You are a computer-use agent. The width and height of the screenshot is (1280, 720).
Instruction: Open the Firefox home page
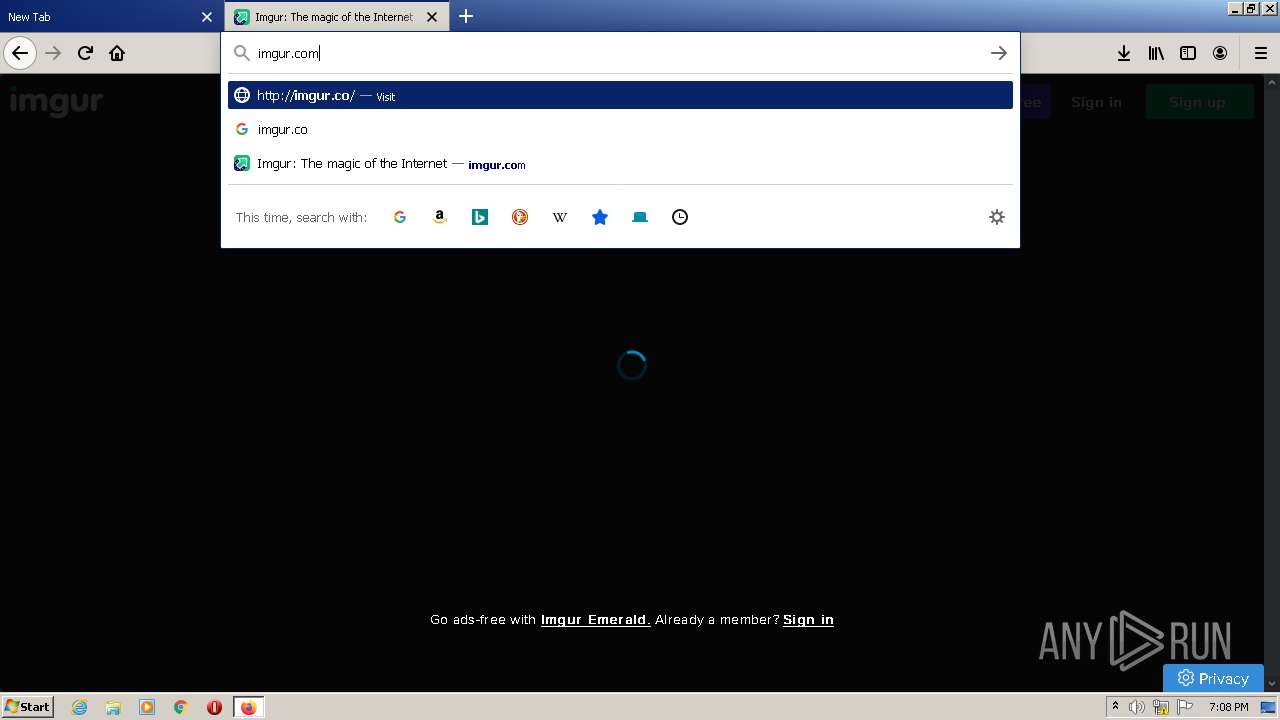(x=117, y=53)
